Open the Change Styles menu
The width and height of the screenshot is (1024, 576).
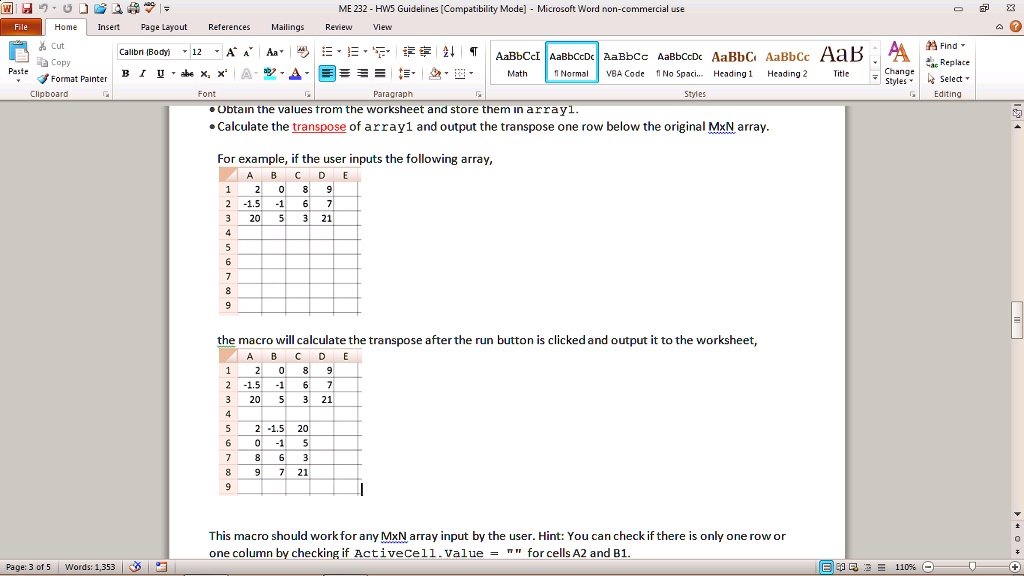point(899,63)
